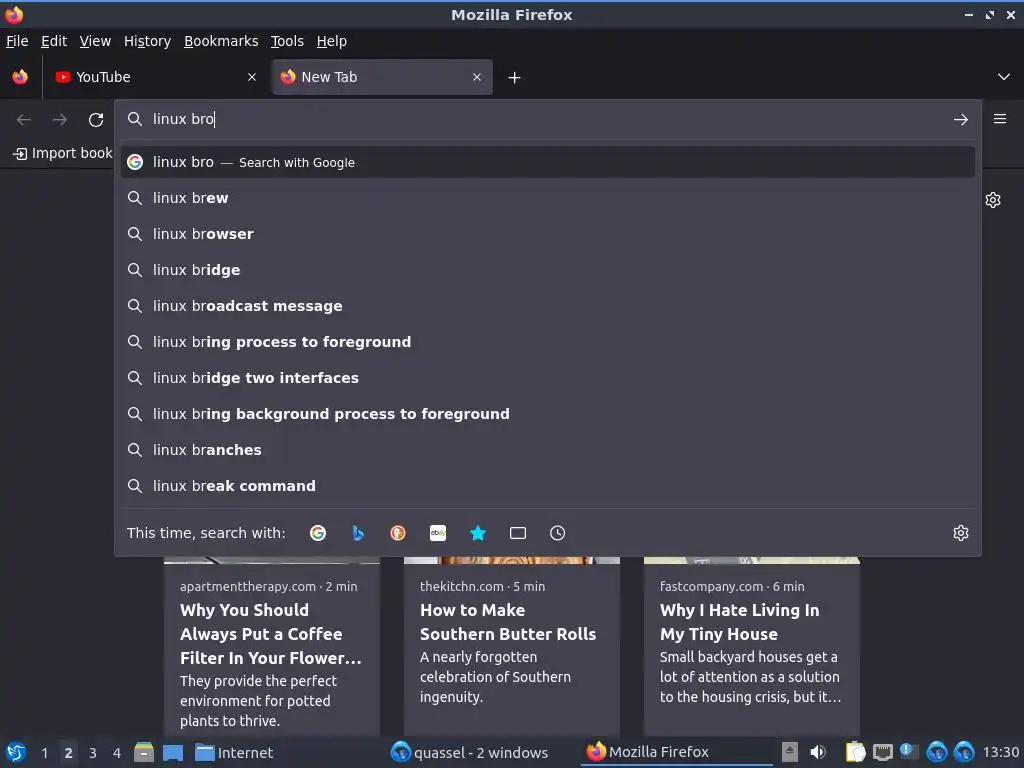Switch to virtual desktop 3
The image size is (1024, 768).
(93, 753)
